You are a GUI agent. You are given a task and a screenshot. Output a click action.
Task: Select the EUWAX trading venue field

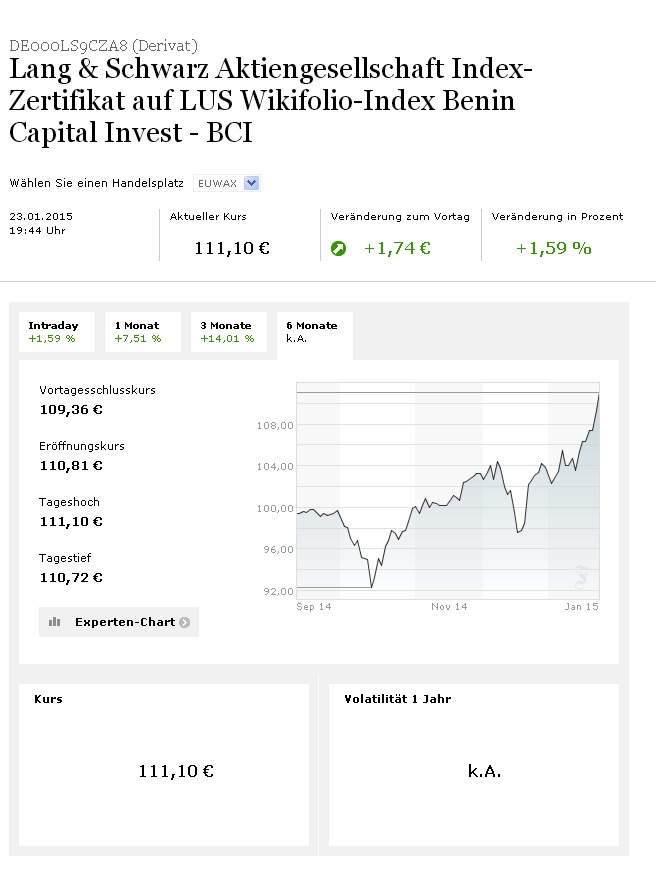point(216,183)
